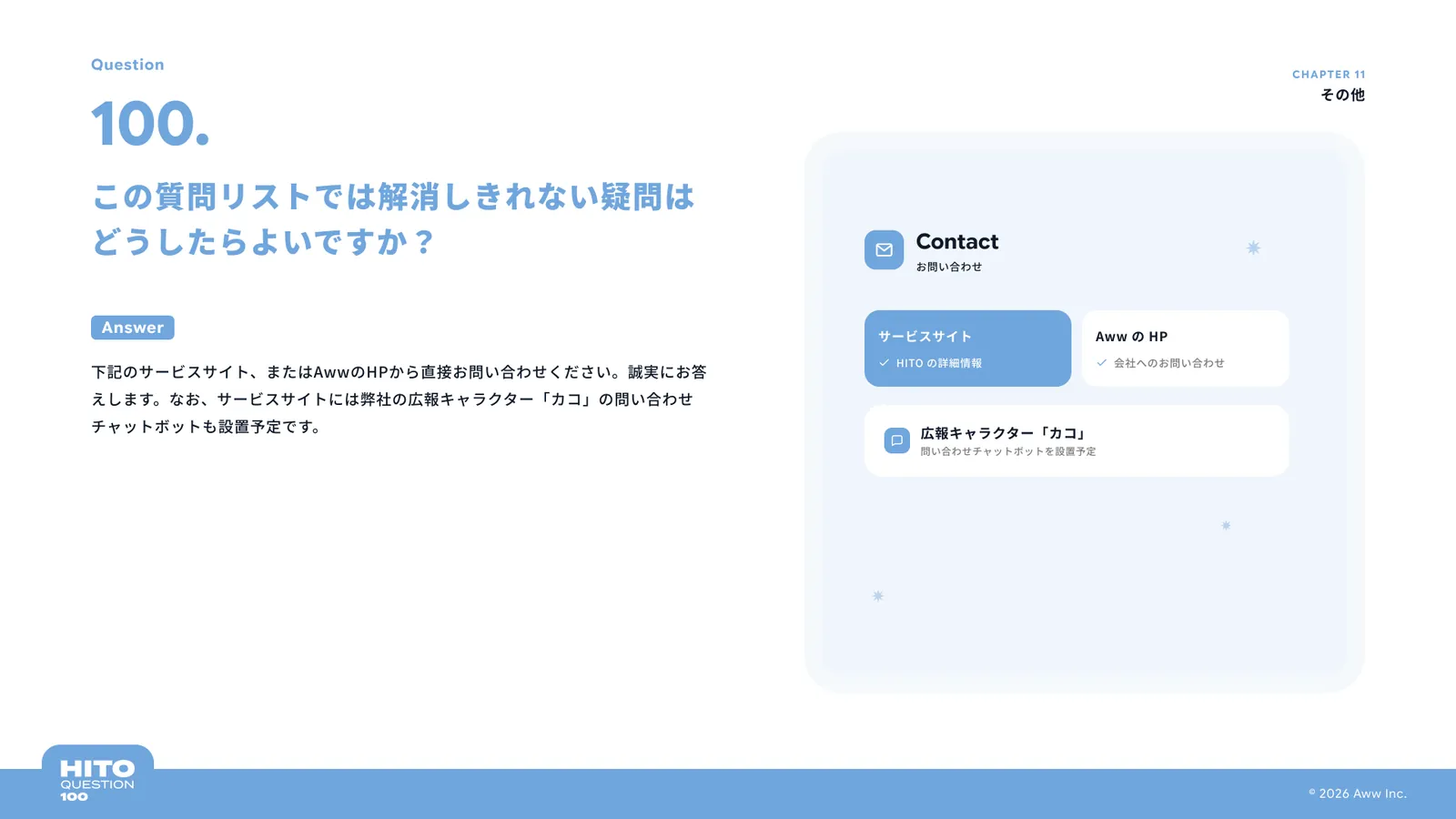Open the サービスサイト card
Screen dimensions: 1456x819
click(967, 349)
